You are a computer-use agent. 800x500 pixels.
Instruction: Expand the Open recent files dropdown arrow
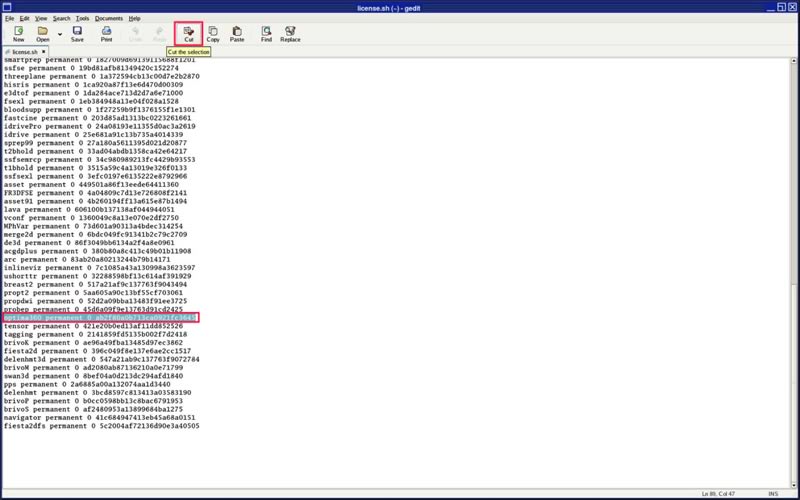click(59, 34)
